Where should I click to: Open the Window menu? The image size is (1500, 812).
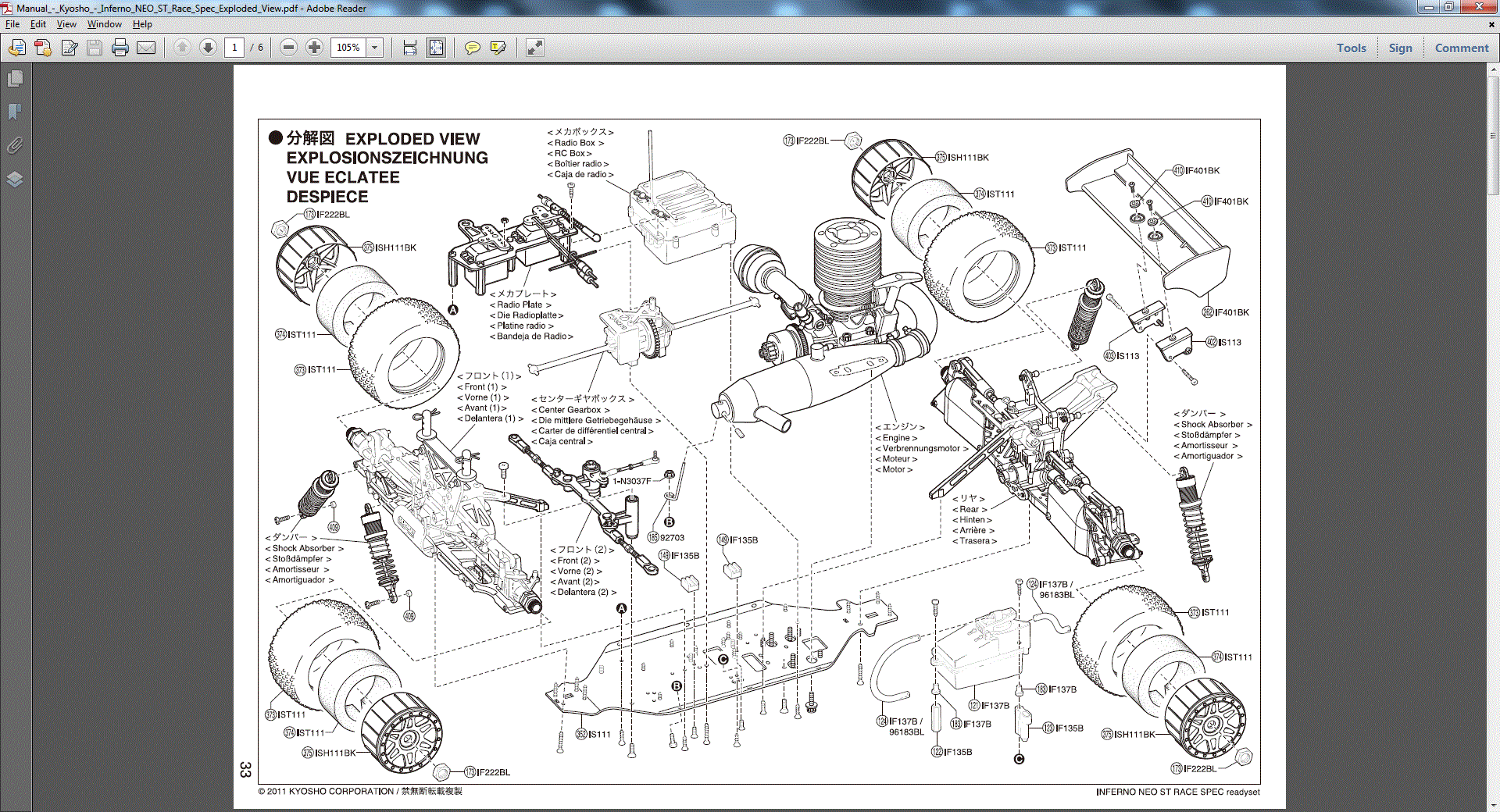click(104, 24)
